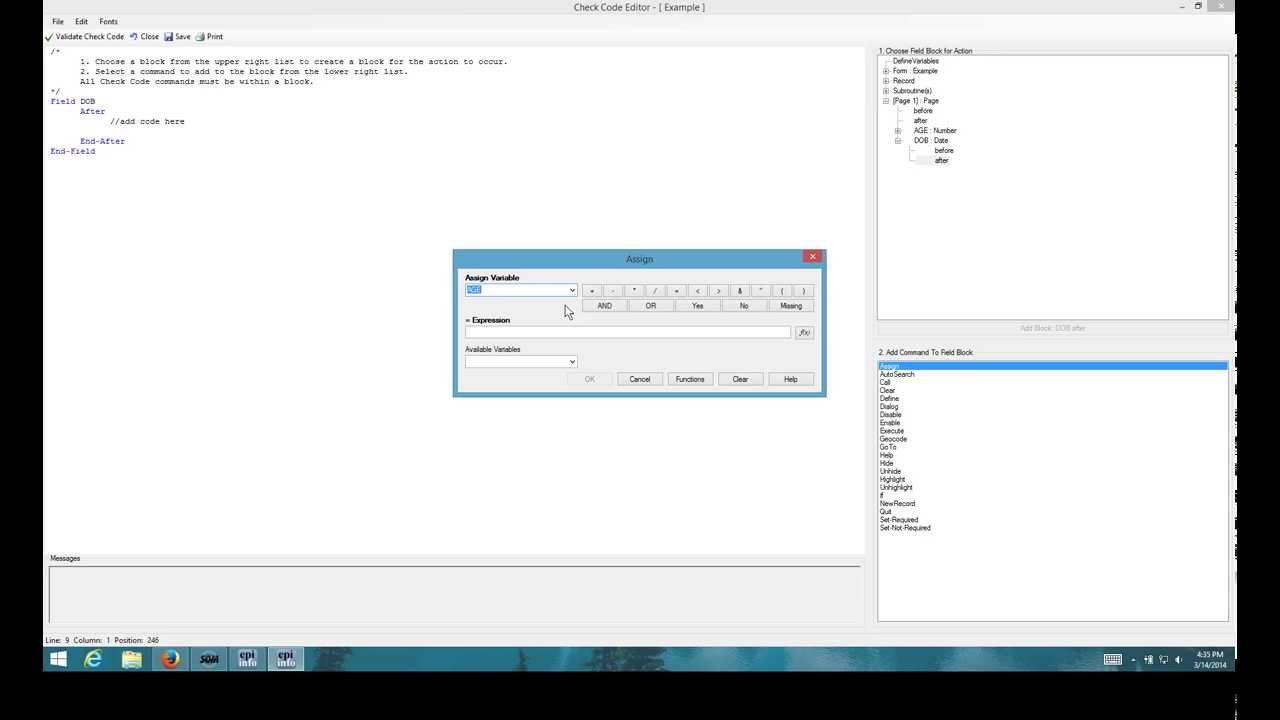Select the DefineVariables tree item

916,61
